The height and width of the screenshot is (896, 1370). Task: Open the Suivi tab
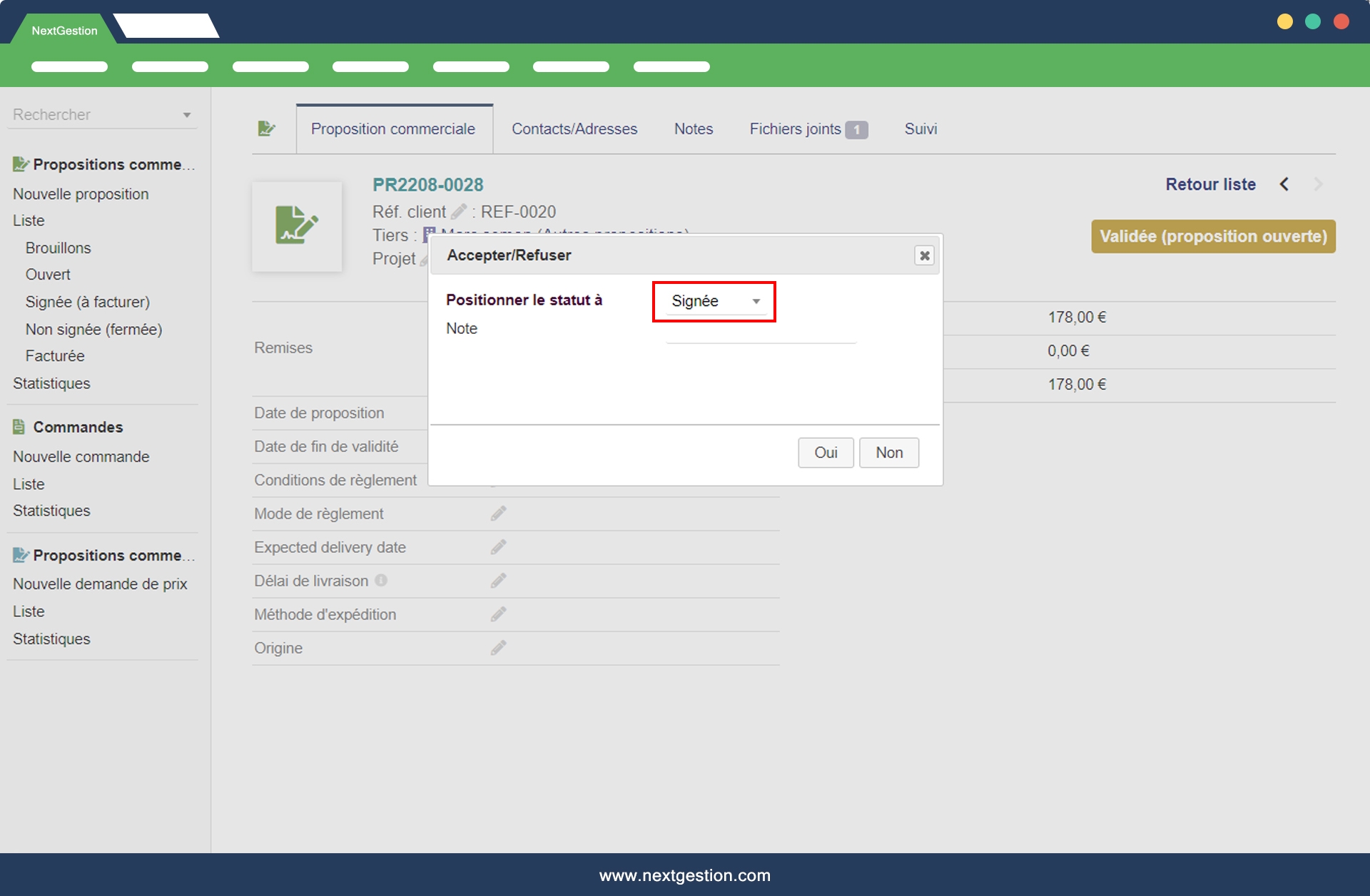920,129
